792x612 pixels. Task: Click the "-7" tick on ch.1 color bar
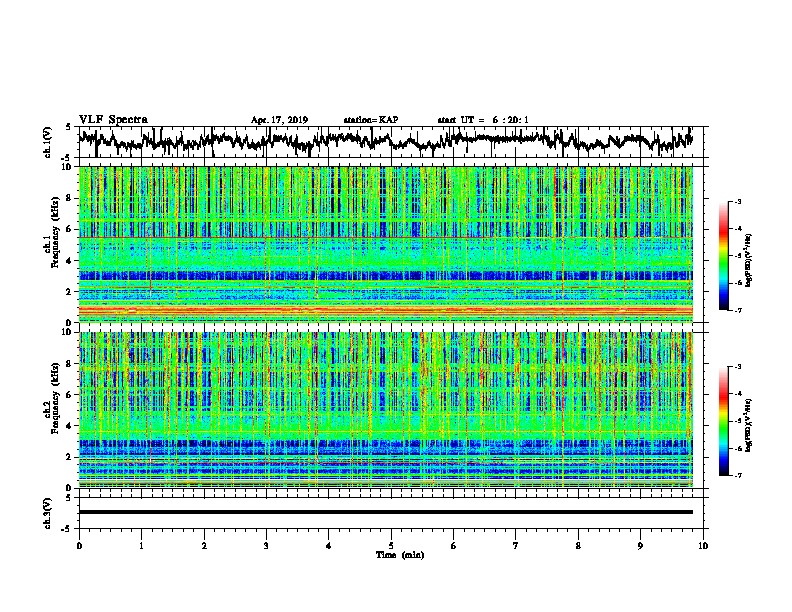(x=737, y=310)
